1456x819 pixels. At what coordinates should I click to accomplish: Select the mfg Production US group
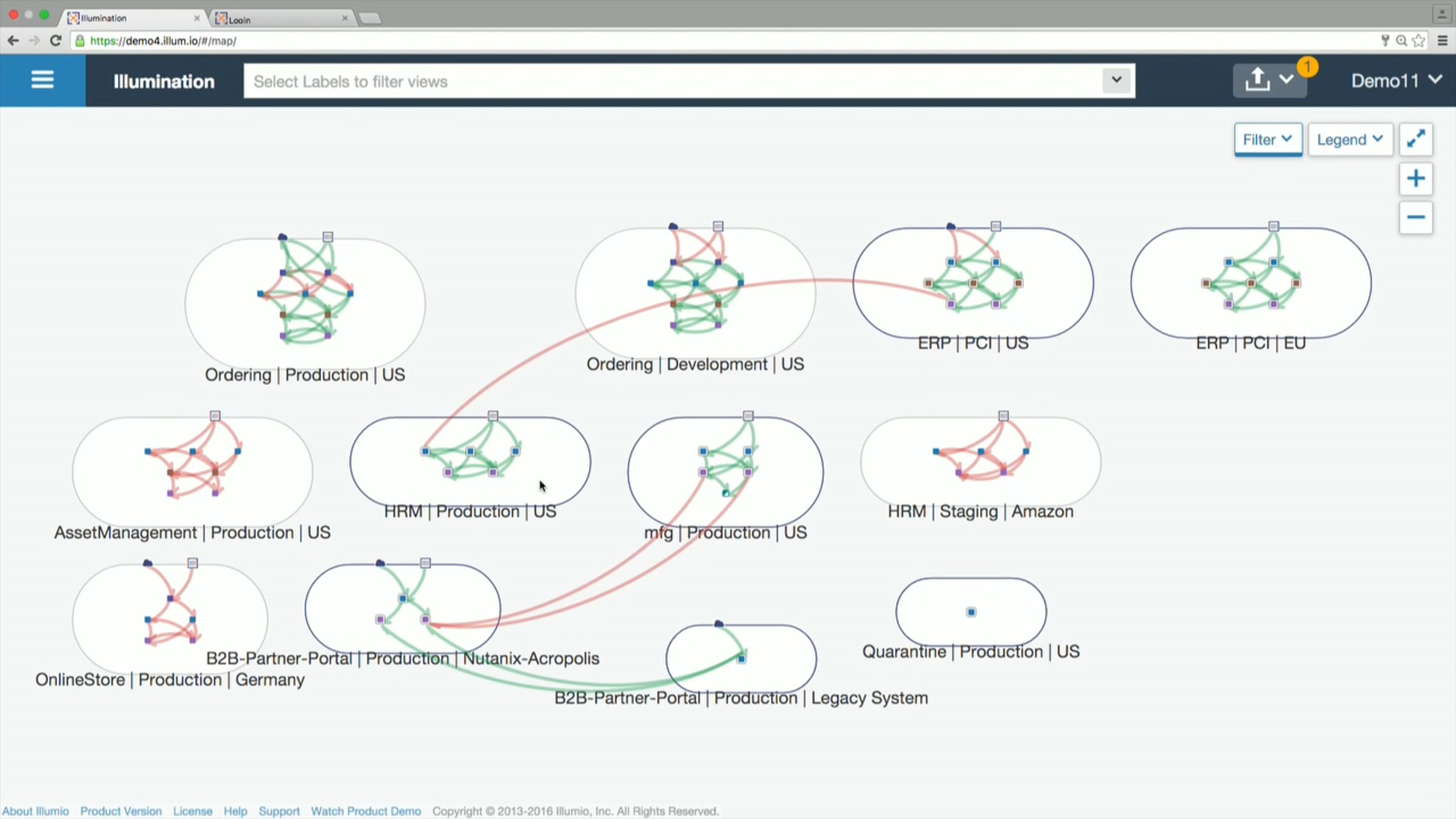click(x=726, y=471)
